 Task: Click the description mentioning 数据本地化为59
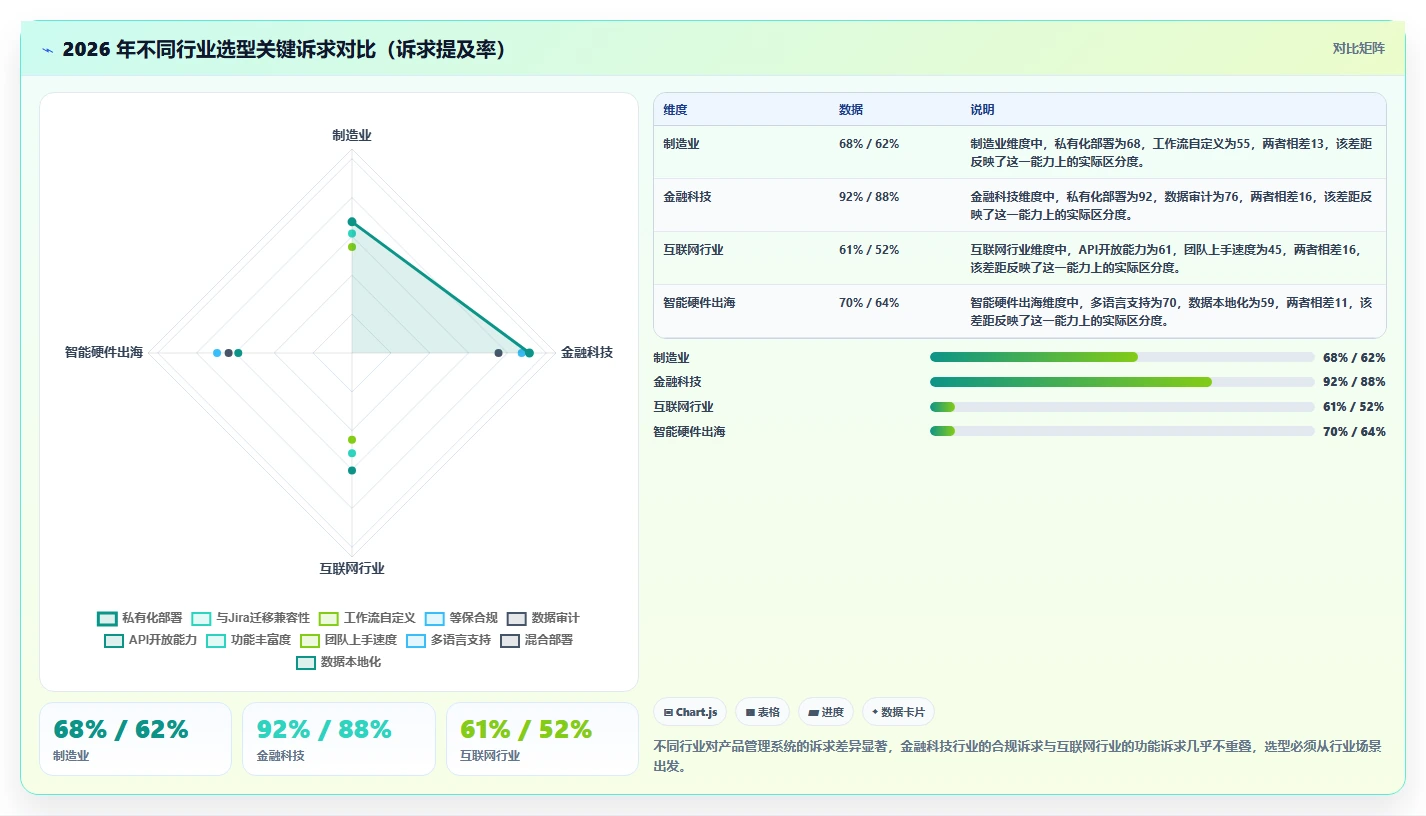tap(1172, 311)
